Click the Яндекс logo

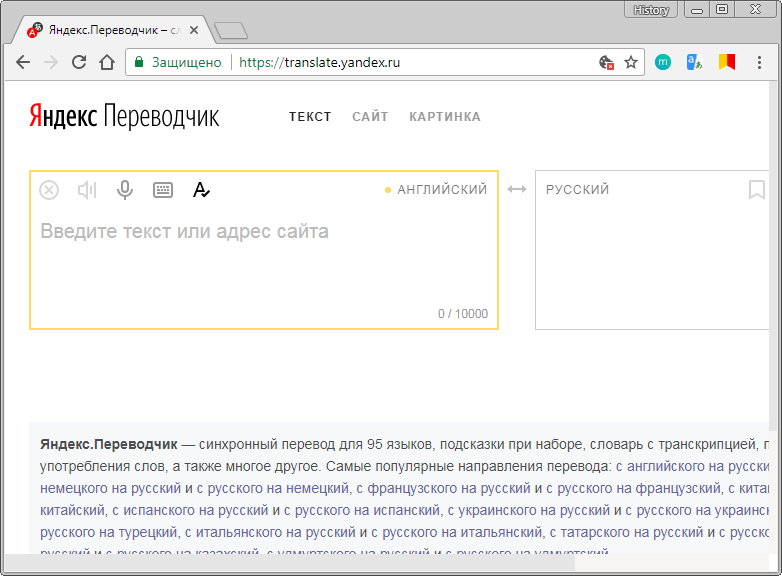63,116
